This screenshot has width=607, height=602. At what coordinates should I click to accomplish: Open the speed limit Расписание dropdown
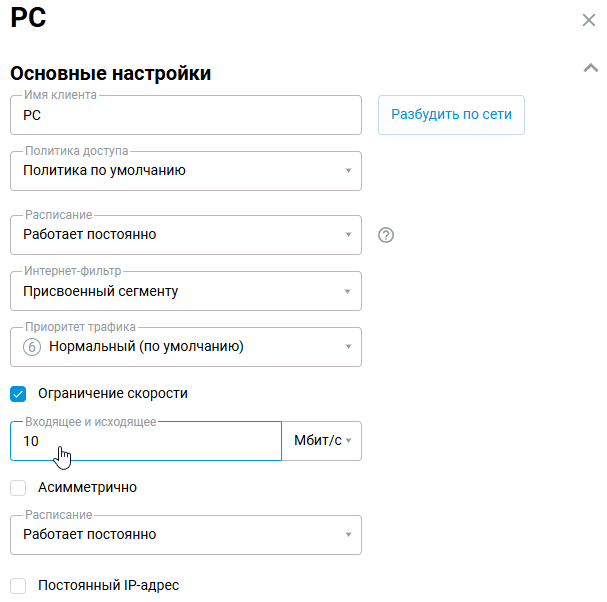[186, 535]
